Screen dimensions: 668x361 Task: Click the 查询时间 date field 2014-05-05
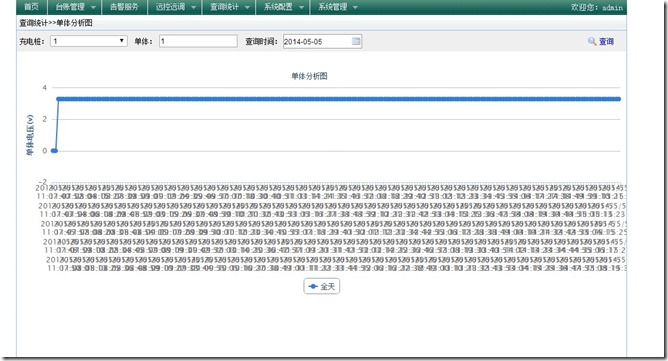click(322, 41)
